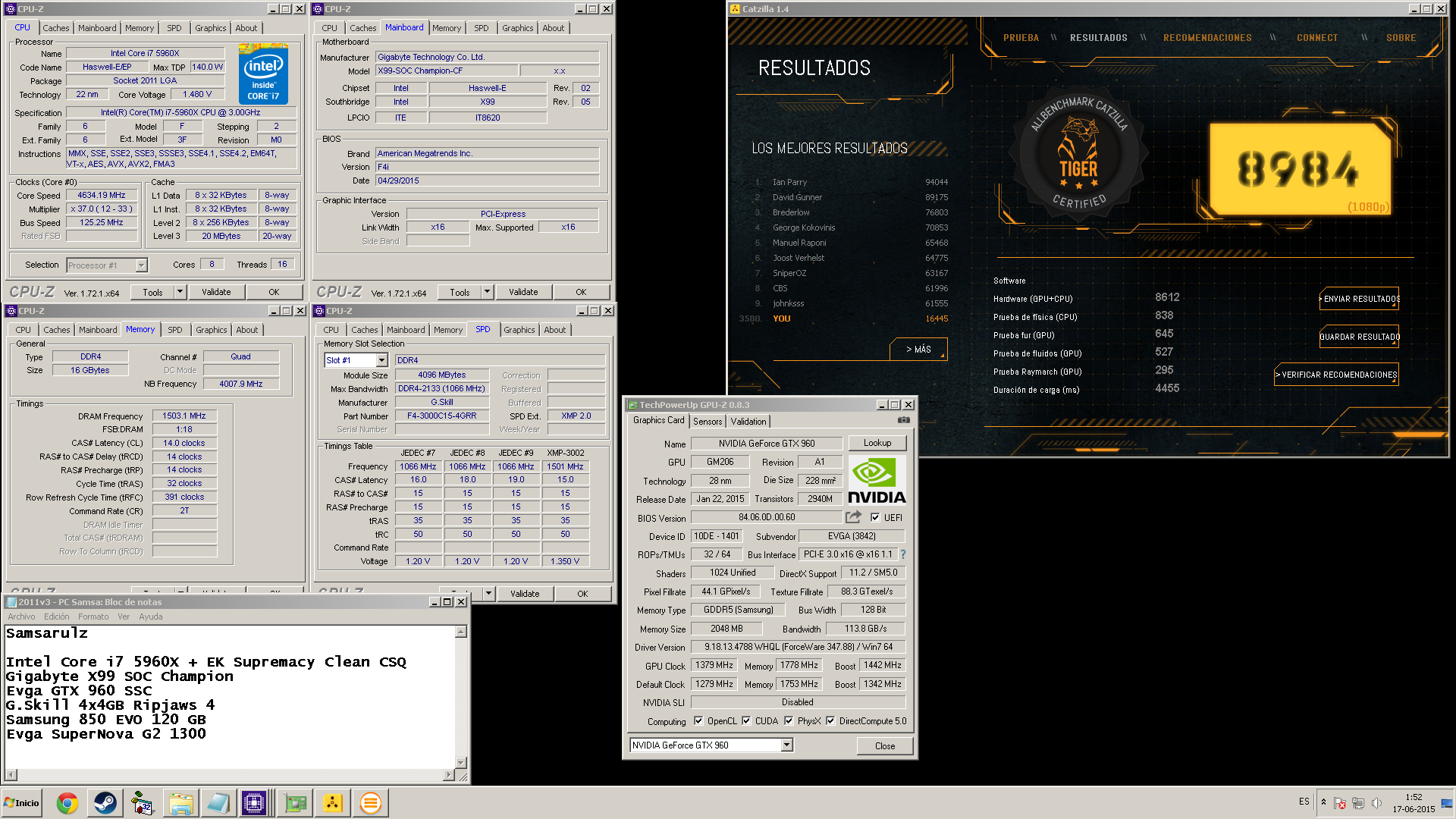Toggle the OpenCL checkbox in GPU-Z
Image resolution: width=1456 pixels, height=819 pixels.
click(x=698, y=721)
